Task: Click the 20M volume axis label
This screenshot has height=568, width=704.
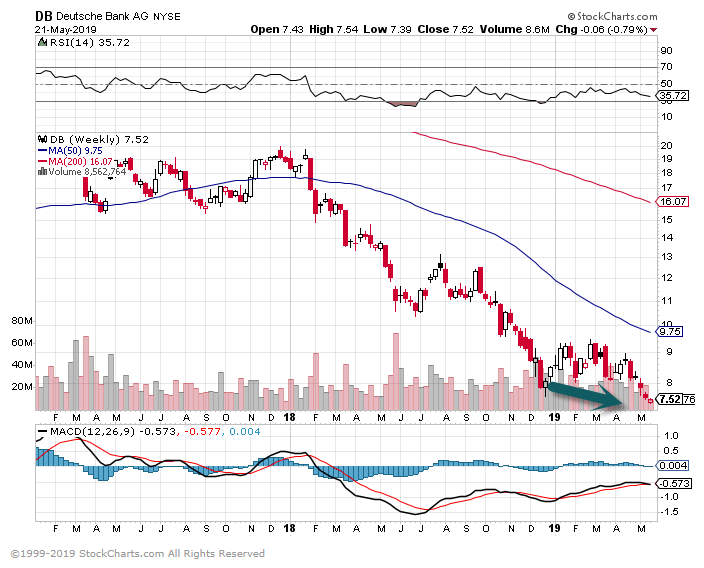Action: 22,387
